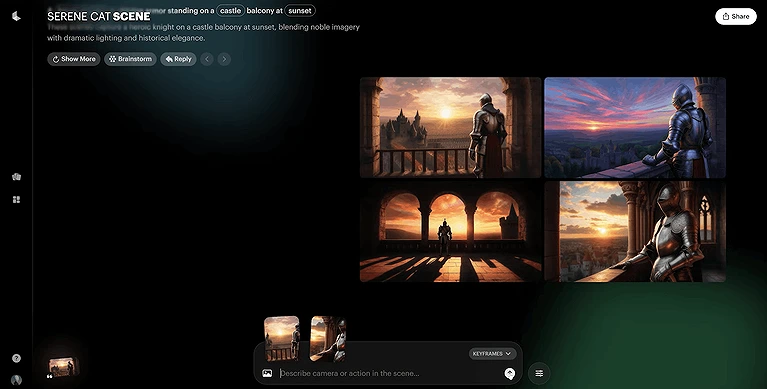The width and height of the screenshot is (767, 389).
Task: Open the boards icon in left sidebar
Action: [x=16, y=177]
